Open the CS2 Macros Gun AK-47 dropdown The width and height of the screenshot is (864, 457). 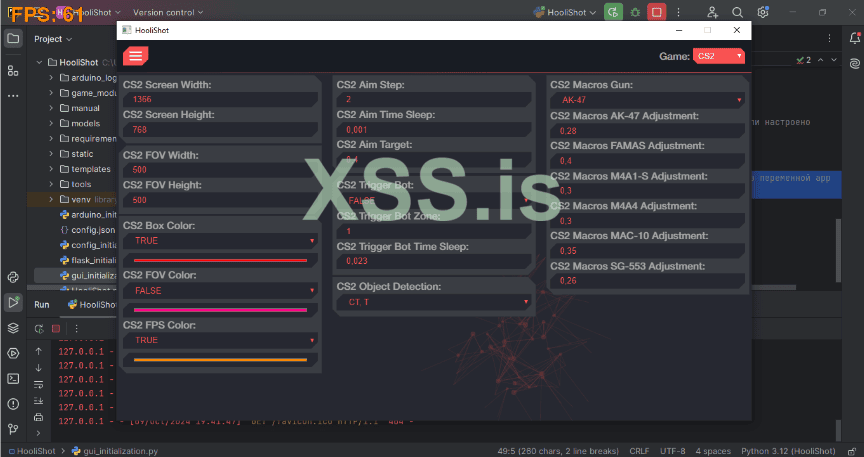(x=647, y=100)
